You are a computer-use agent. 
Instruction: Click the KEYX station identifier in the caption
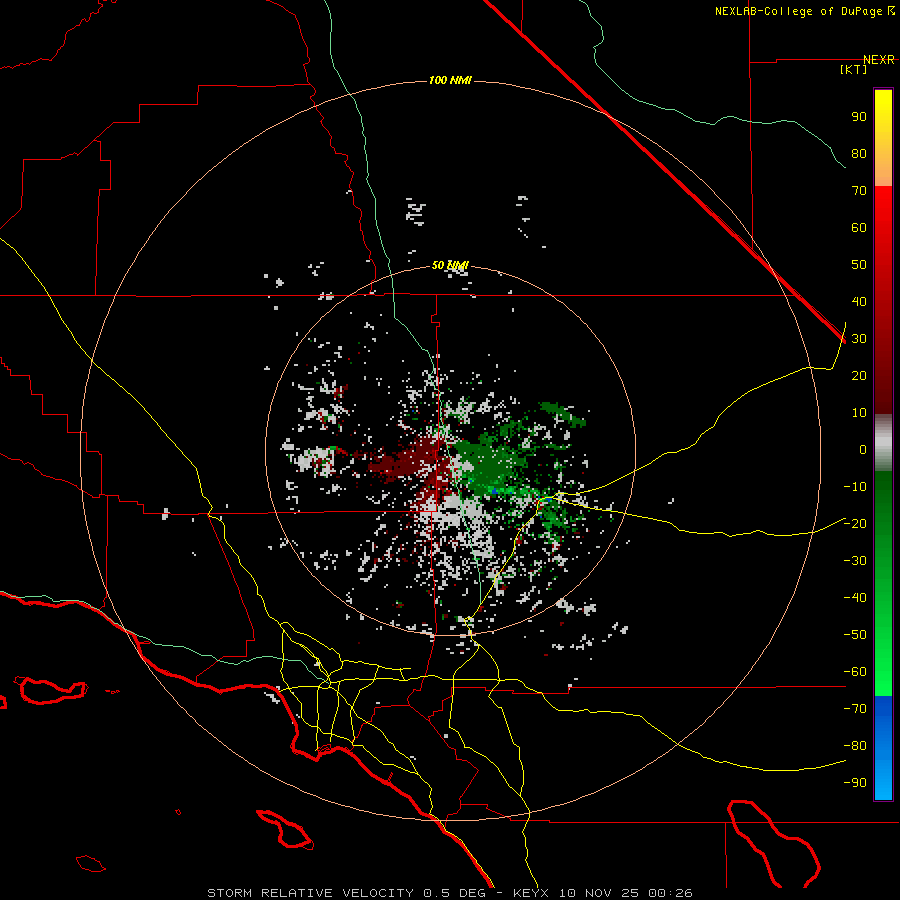531,893
